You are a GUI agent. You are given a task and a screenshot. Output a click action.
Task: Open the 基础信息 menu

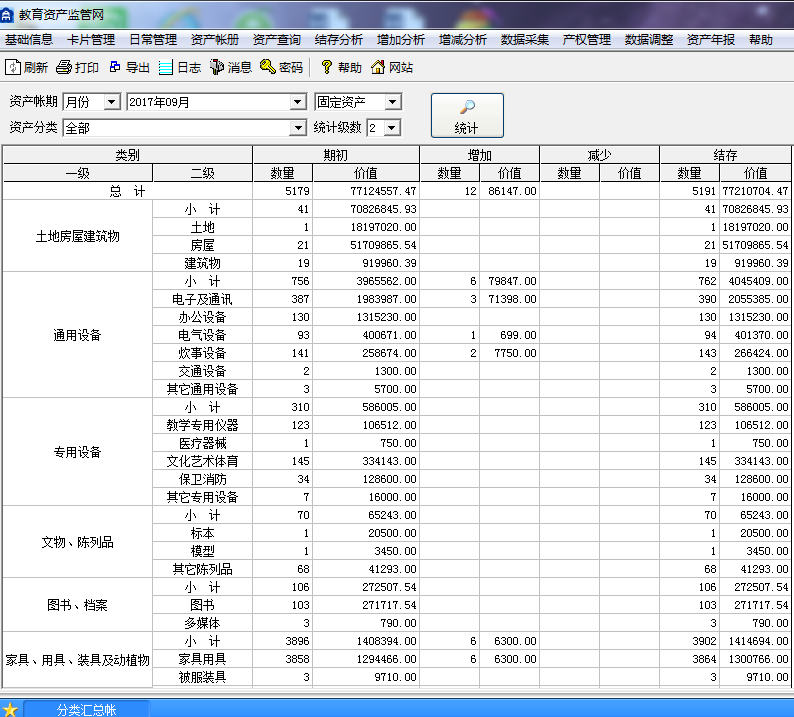click(x=29, y=40)
